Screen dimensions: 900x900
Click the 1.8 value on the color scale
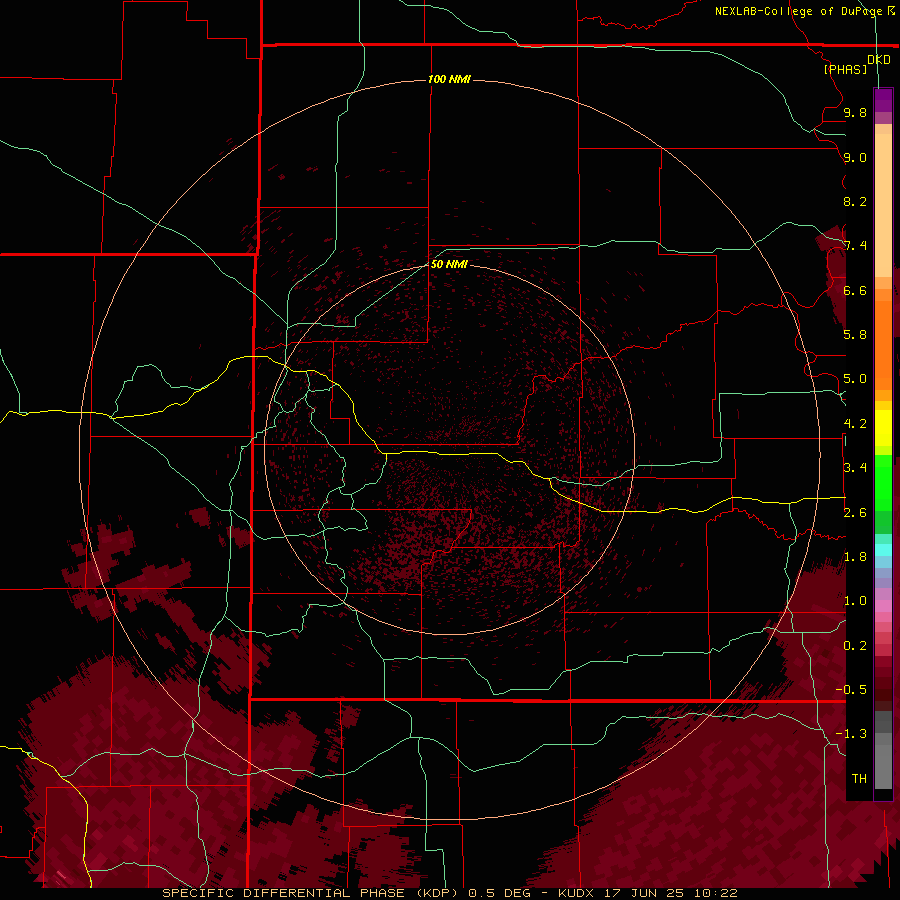coord(855,556)
